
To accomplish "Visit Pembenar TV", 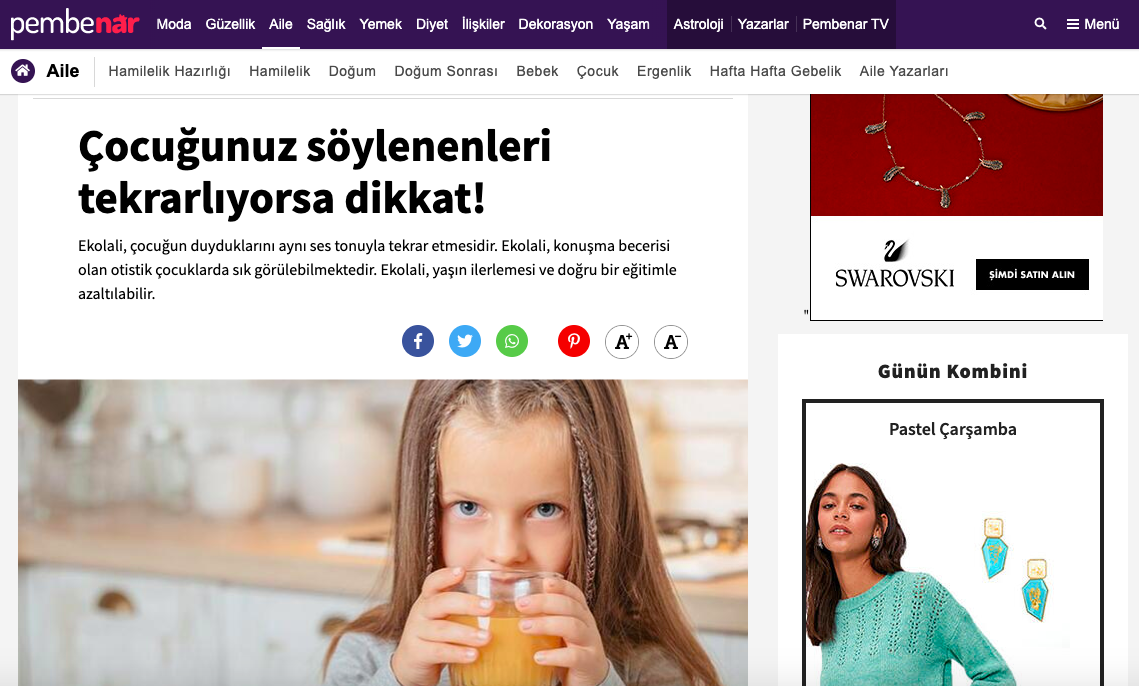I will click(x=846, y=24).
